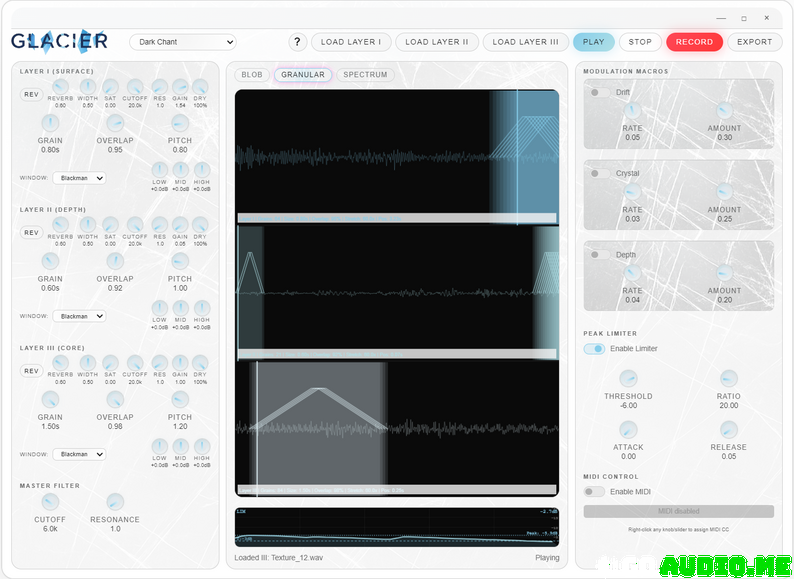Open the Dark Chant preset dropdown

click(182, 42)
